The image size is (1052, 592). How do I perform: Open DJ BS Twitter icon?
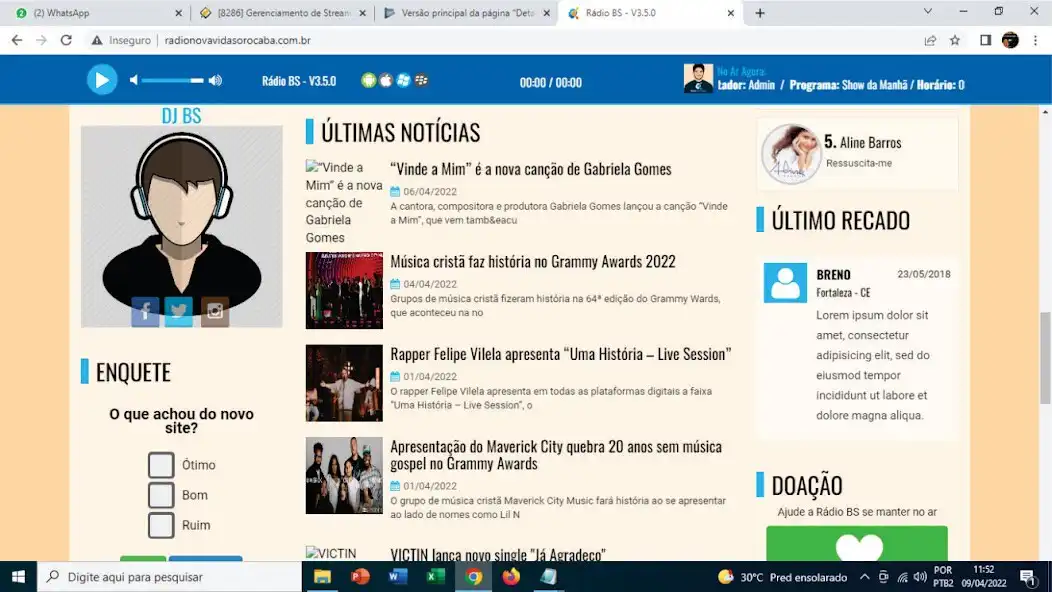tap(179, 311)
